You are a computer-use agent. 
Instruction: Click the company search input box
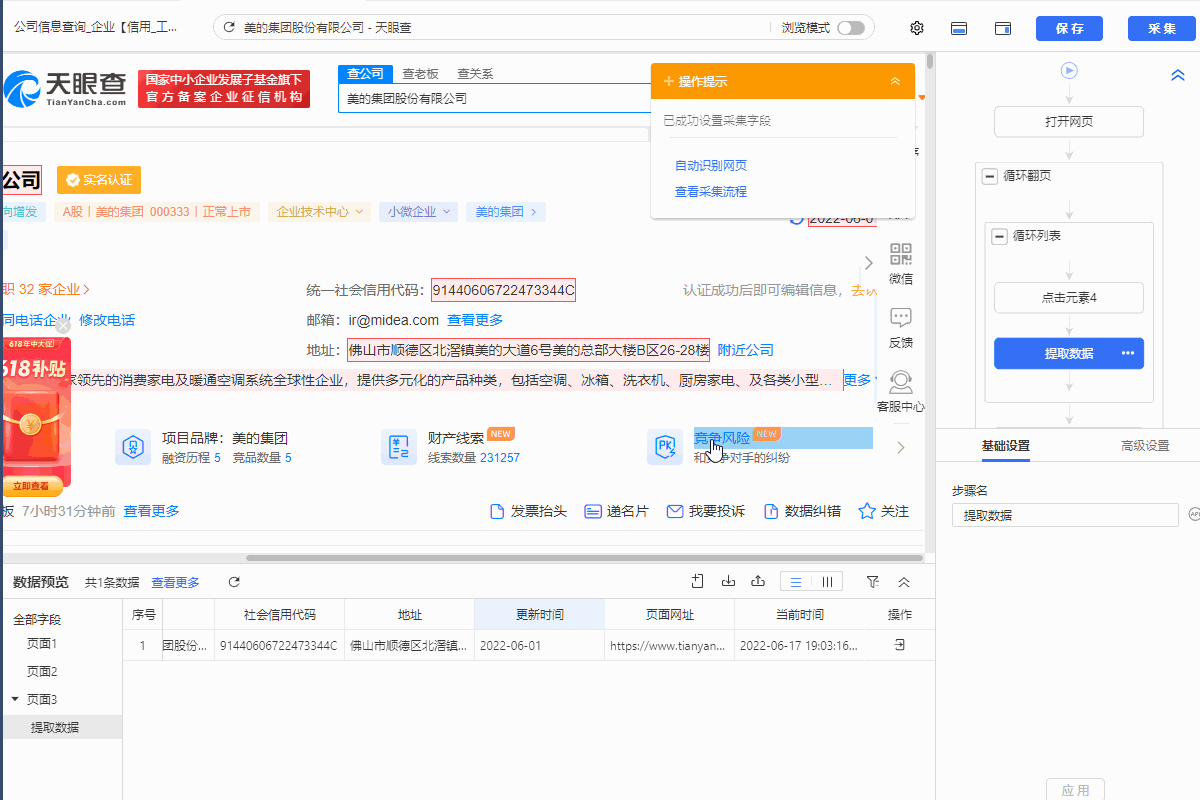[x=495, y=99]
